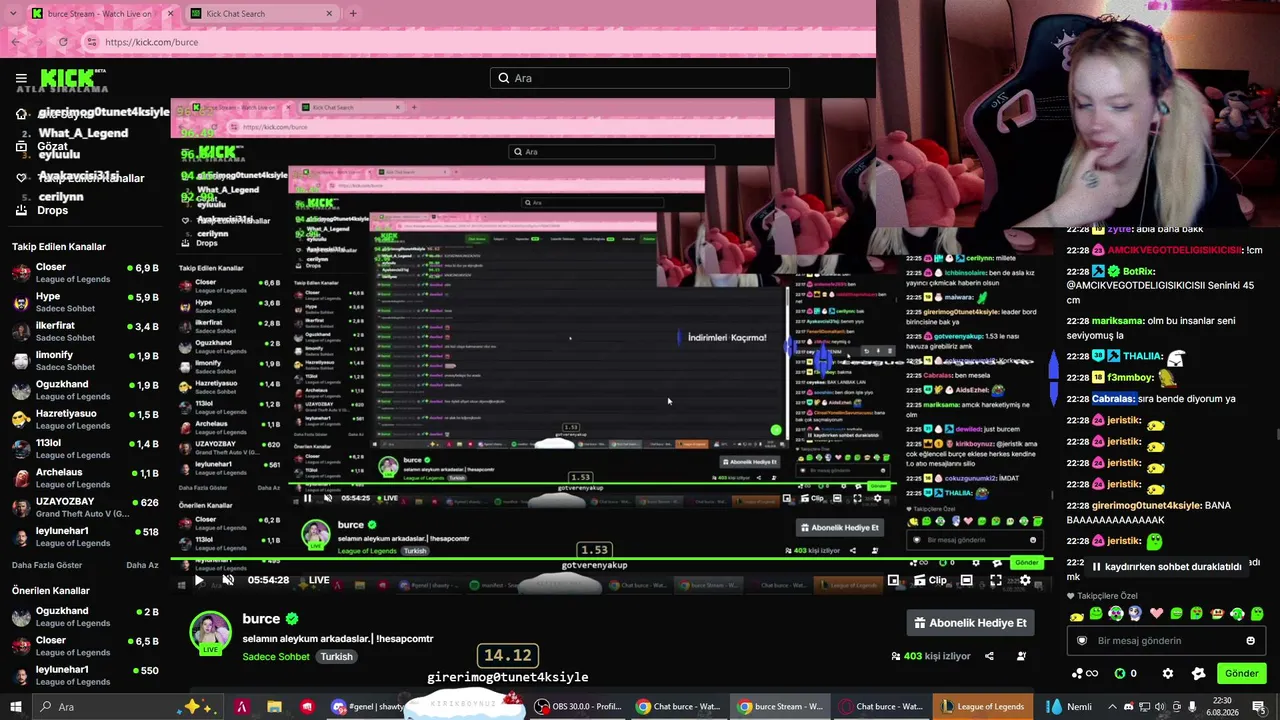Screen dimensions: 1280x720
Task: Select the Turkish language tag
Action: [337, 657]
